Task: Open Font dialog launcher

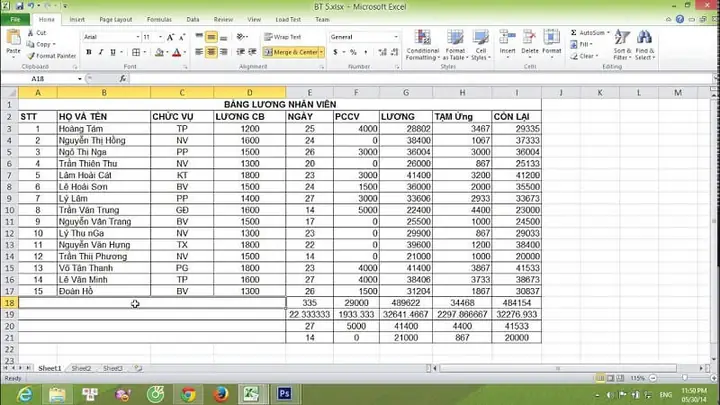Action: tap(186, 67)
